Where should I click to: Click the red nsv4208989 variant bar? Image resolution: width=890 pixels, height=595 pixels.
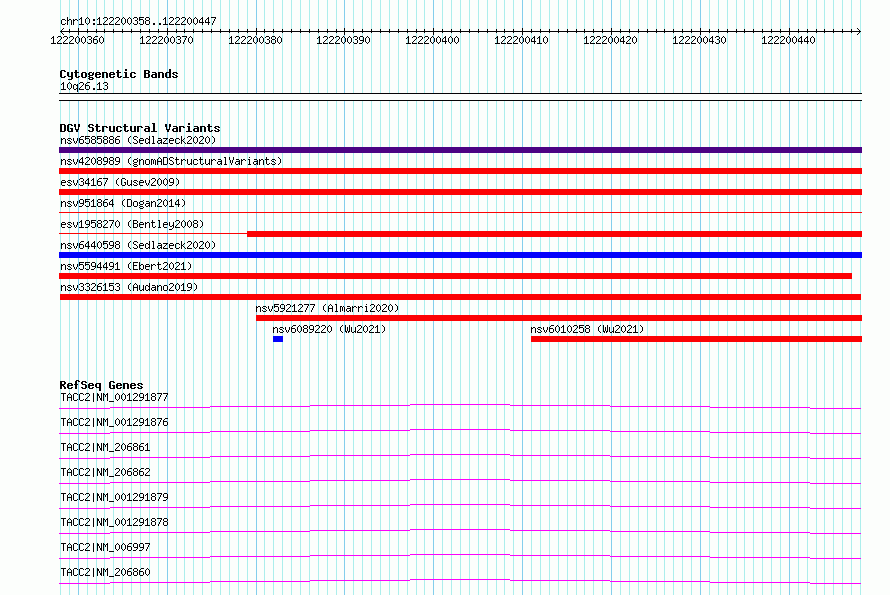[x=460, y=171]
